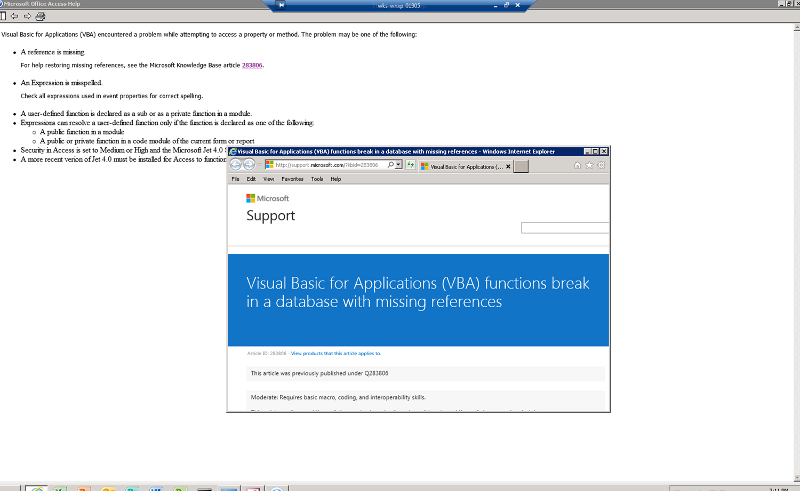Click the search magnifier in IE address bar

[390, 165]
